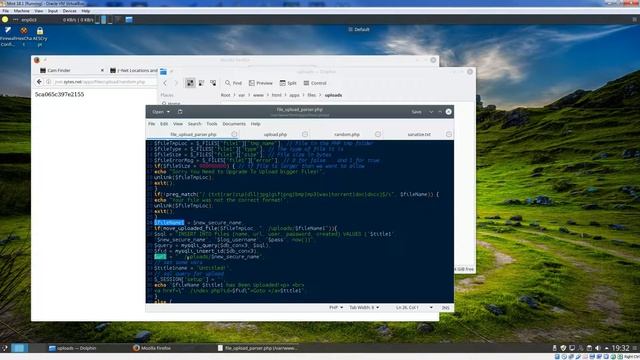This screenshot has width=640, height=360.
Task: Click the Find button in Dolphin toolbar
Action: [233, 83]
